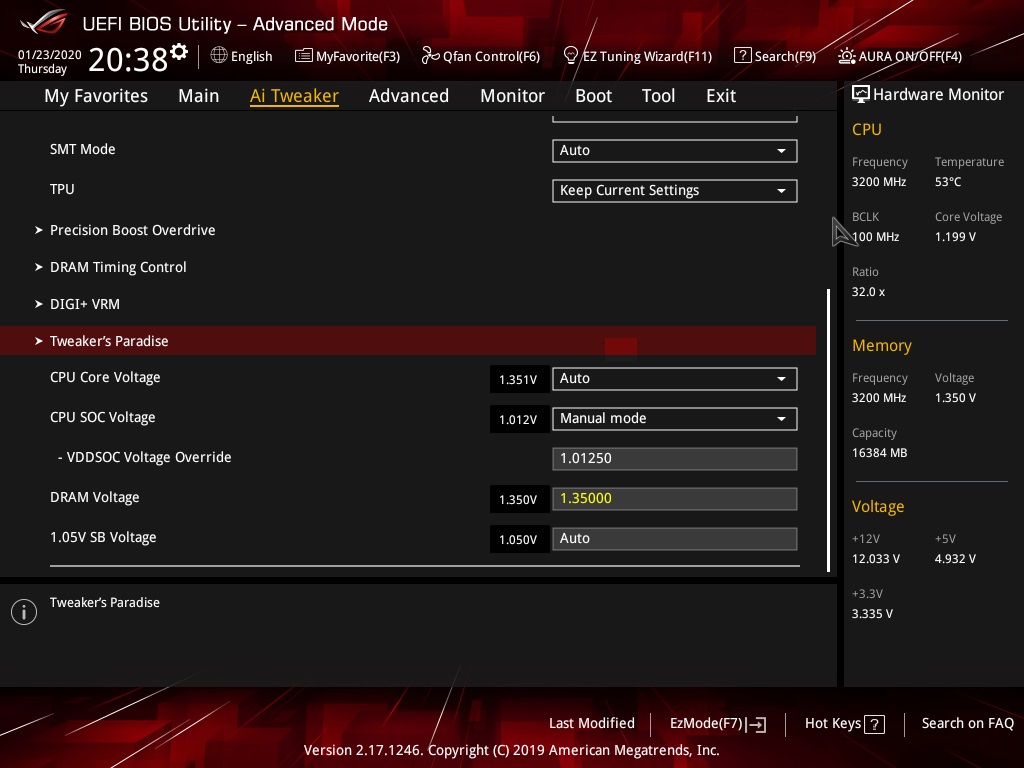Click the 1.05V SB Voltage field
1024x768 pixels.
675,539
